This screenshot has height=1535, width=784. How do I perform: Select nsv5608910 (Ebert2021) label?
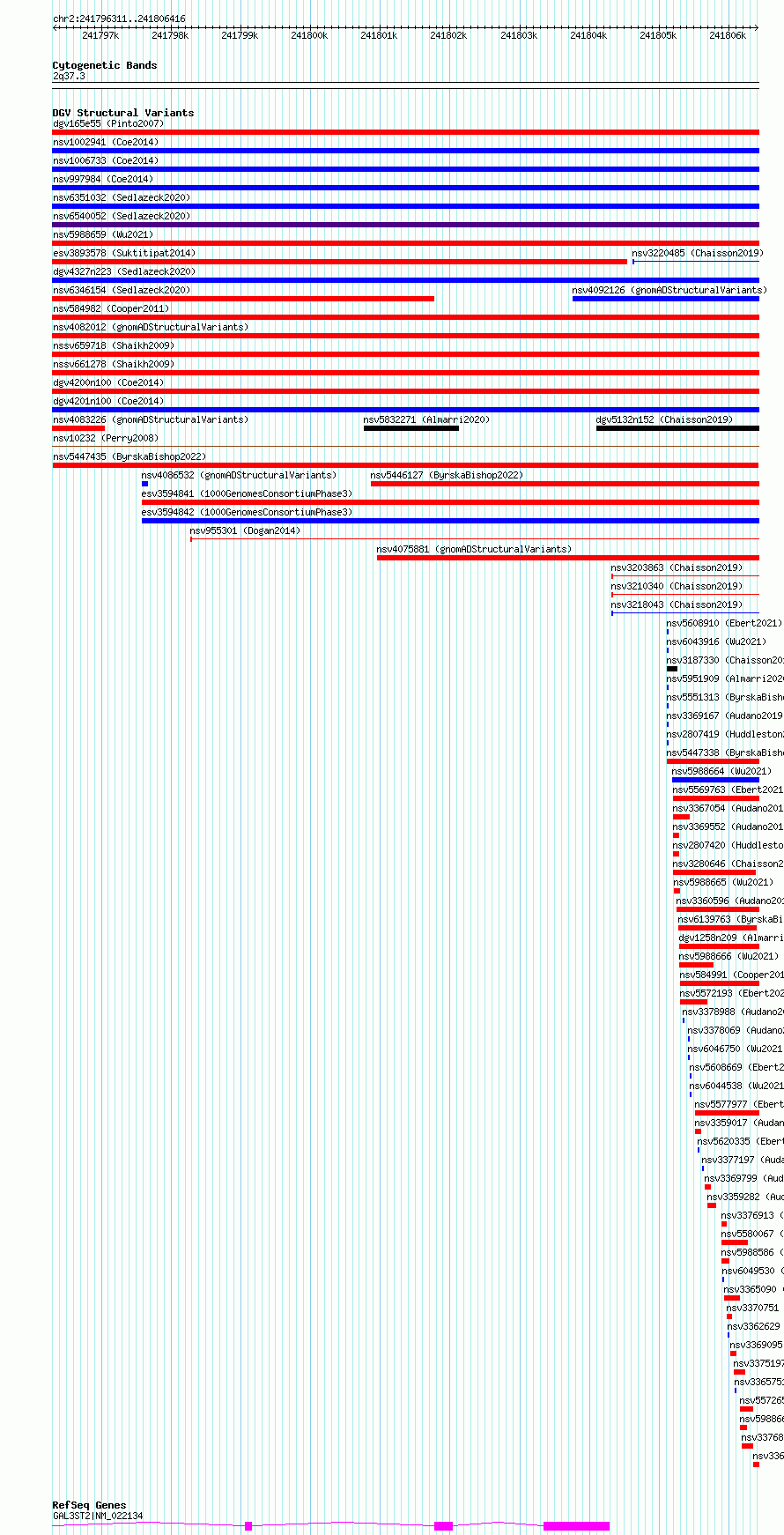coord(724,624)
